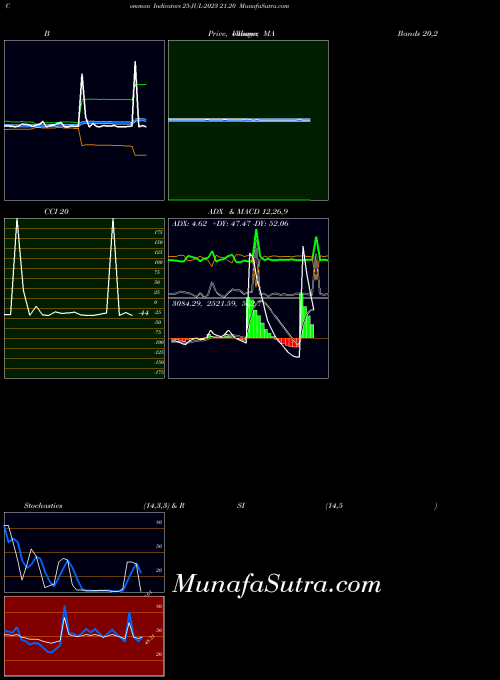The width and height of the screenshot is (500, 680).
Task: Click the CCI current value '-44' label
Action: [144, 313]
